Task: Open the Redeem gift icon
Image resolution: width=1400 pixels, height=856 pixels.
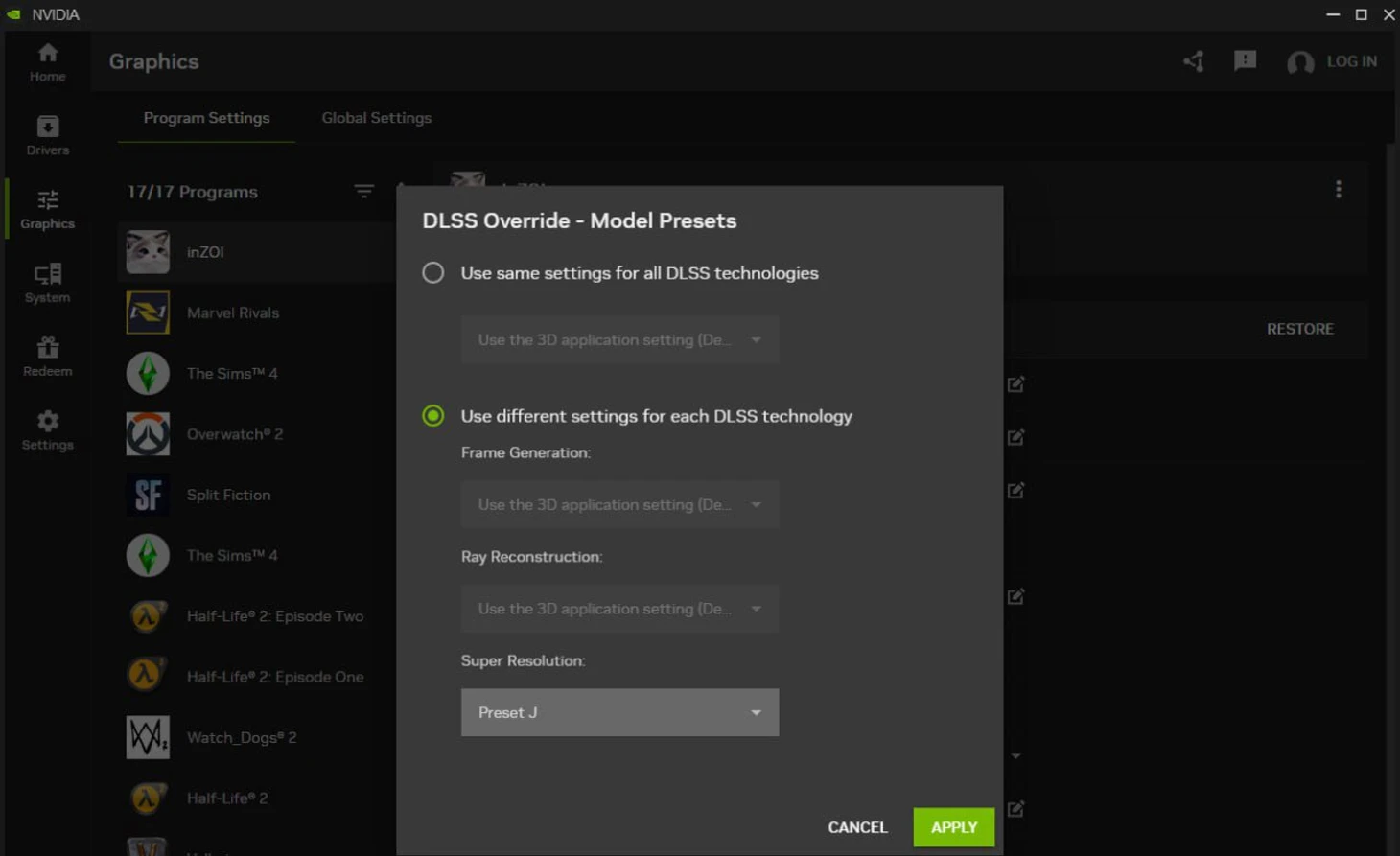Action: pos(47,357)
